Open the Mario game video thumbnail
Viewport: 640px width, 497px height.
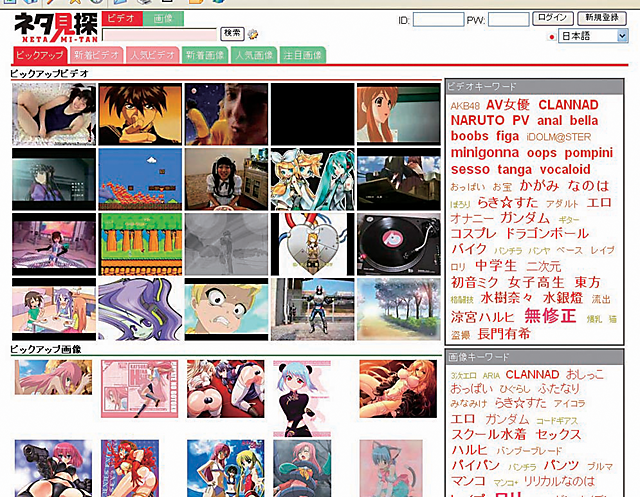(140, 179)
